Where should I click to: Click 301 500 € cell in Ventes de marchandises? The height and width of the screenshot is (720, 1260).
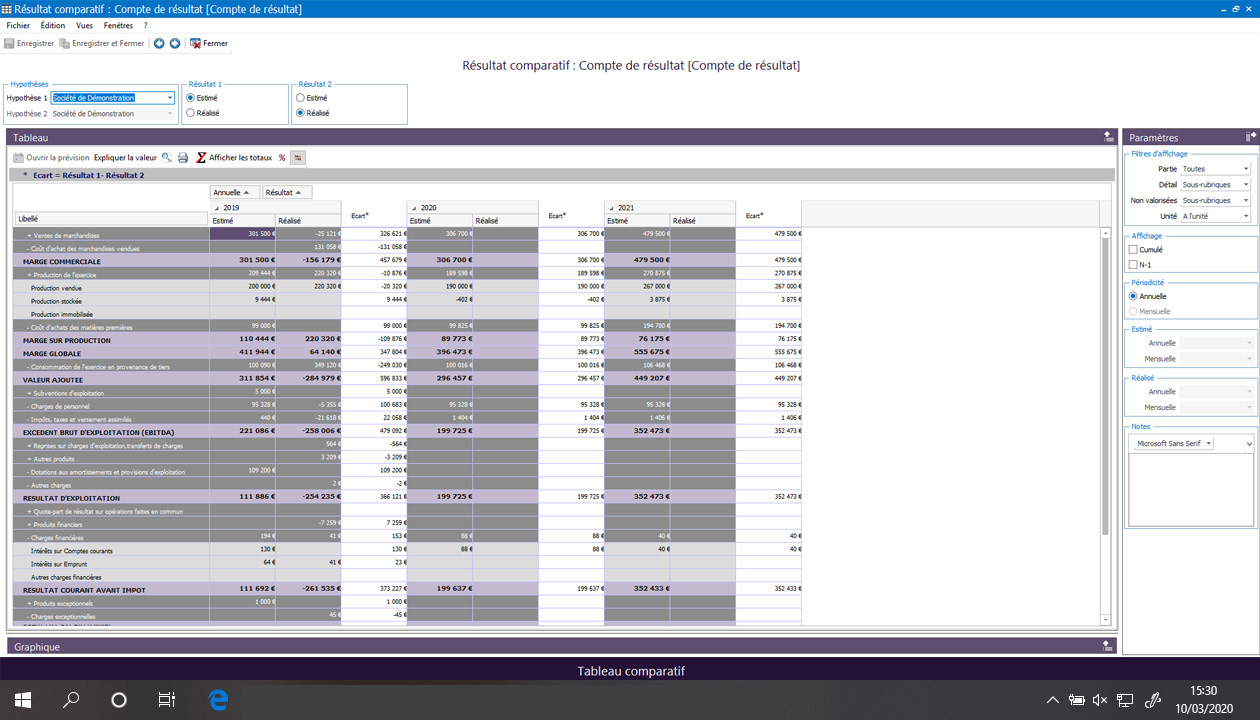click(x=243, y=234)
